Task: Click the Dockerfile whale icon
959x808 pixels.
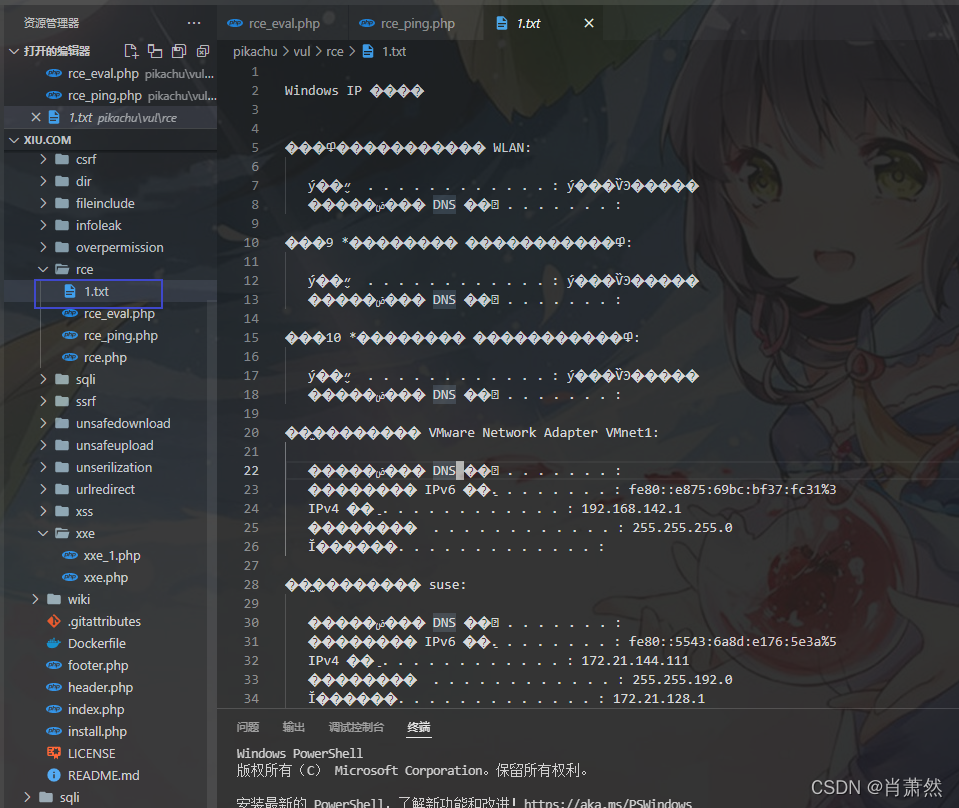Action: [54, 643]
